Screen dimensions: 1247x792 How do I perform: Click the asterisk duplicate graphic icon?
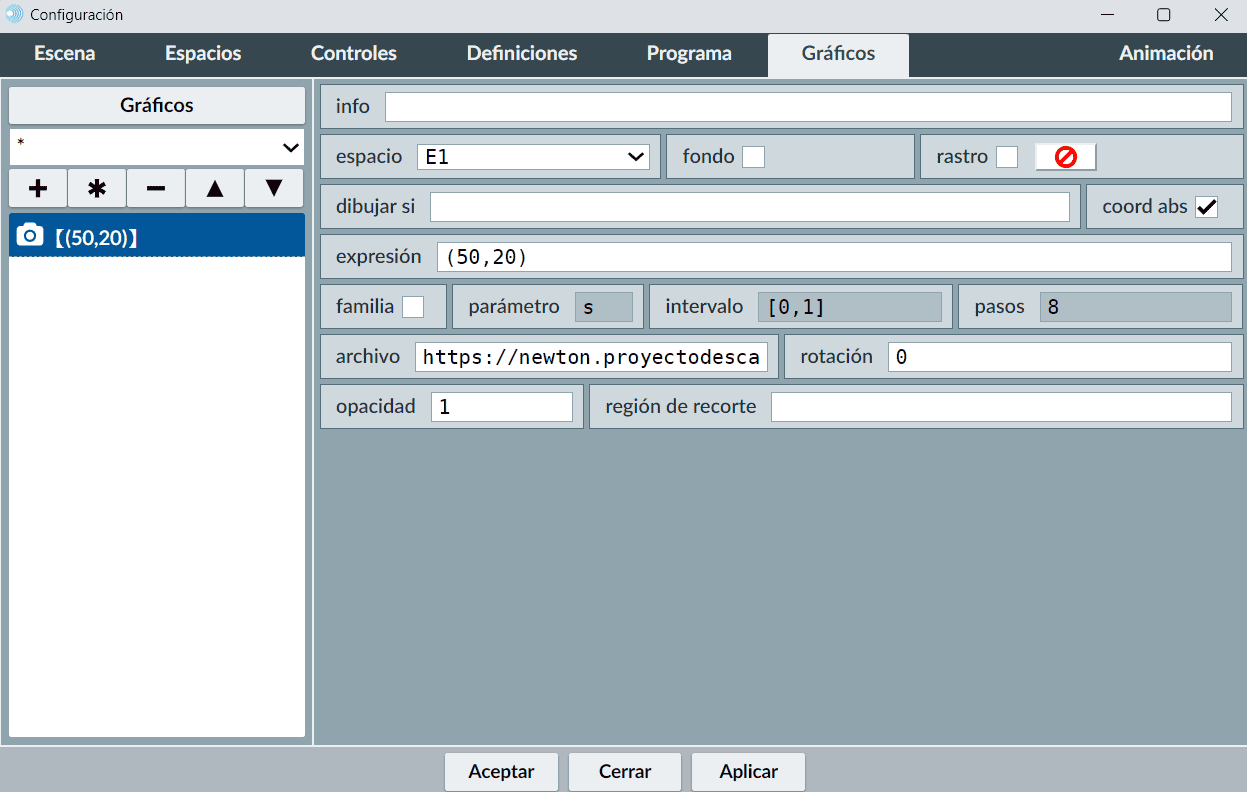pyautogui.click(x=97, y=188)
